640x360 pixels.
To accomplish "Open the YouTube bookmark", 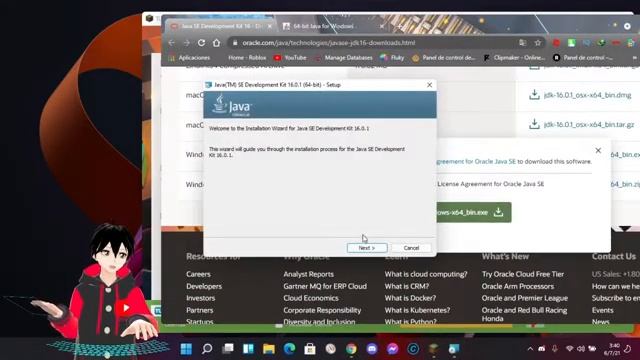I will tap(290, 58).
